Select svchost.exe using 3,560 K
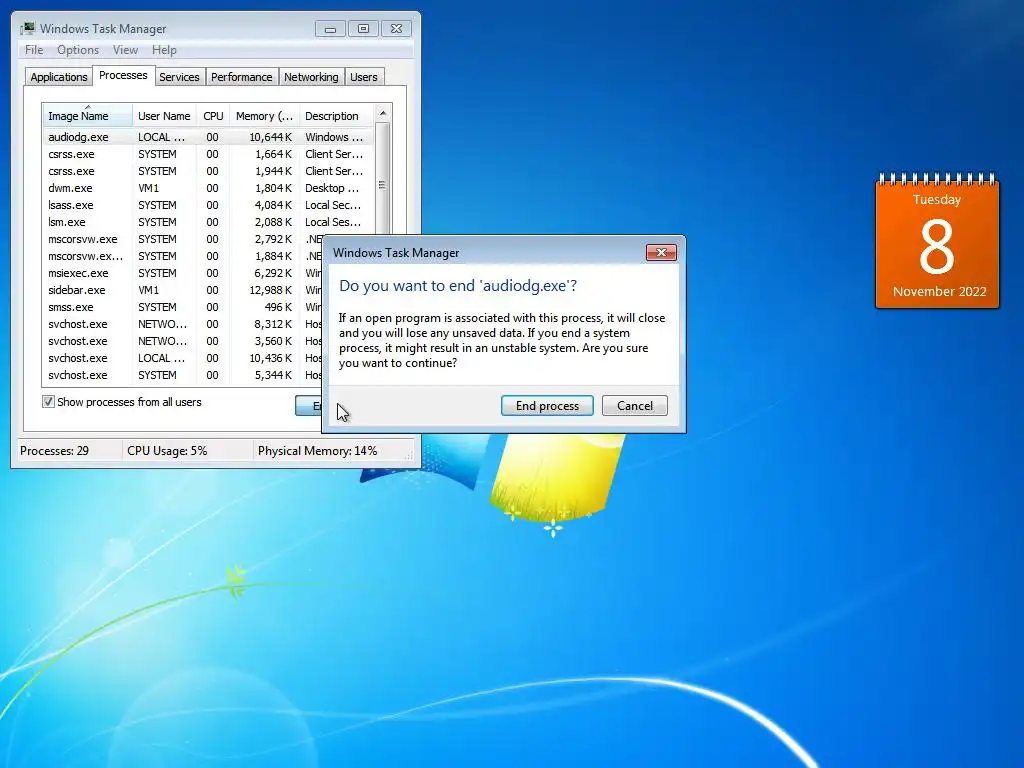The width and height of the screenshot is (1024, 768). click(182, 341)
